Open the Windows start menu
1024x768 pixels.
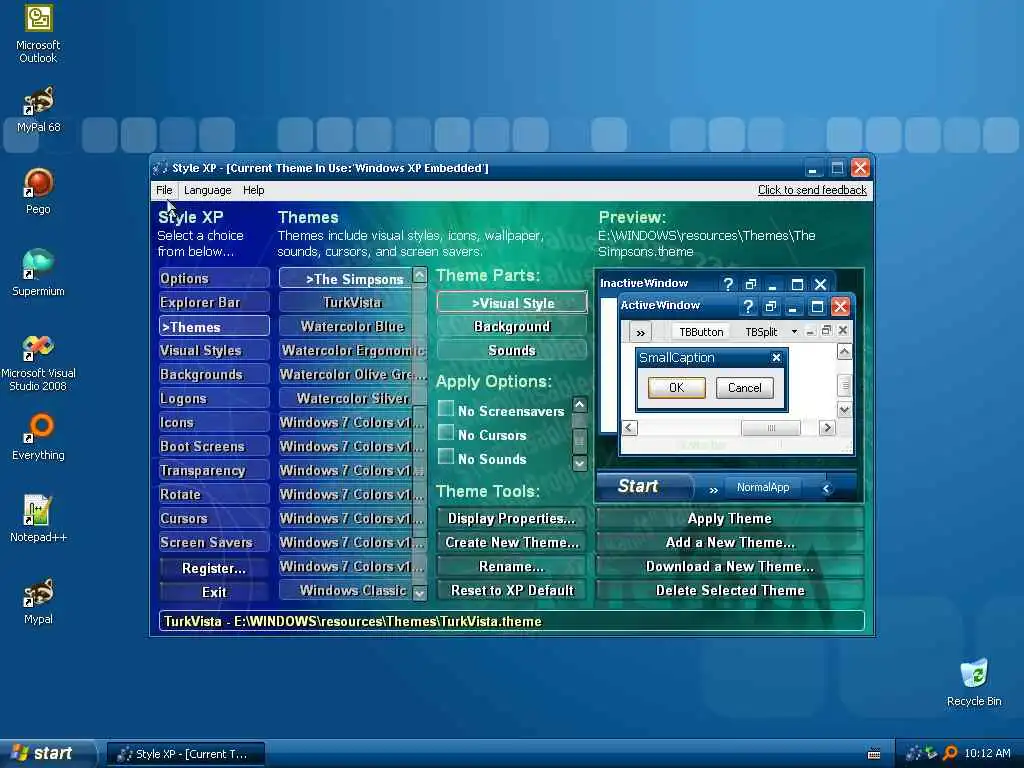(x=47, y=753)
